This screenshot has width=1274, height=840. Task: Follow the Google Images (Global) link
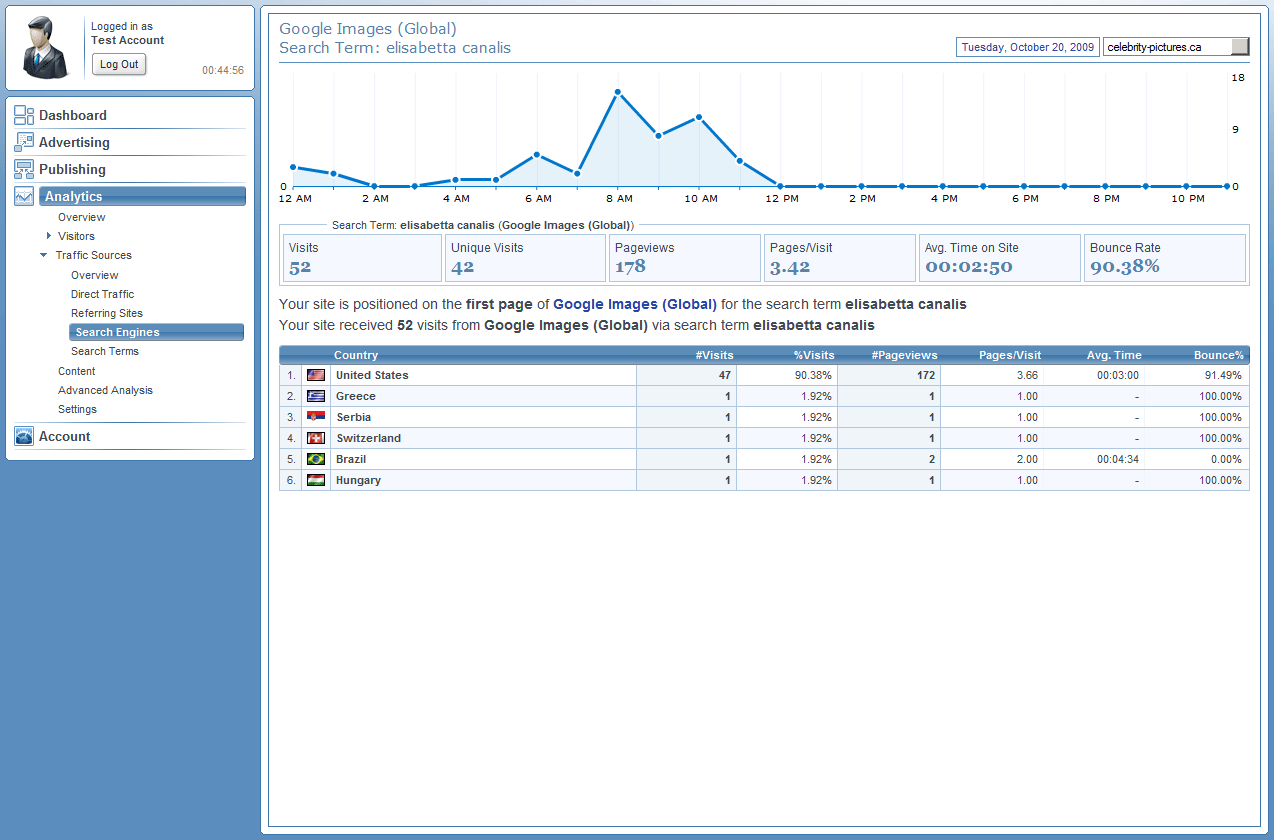tap(635, 304)
